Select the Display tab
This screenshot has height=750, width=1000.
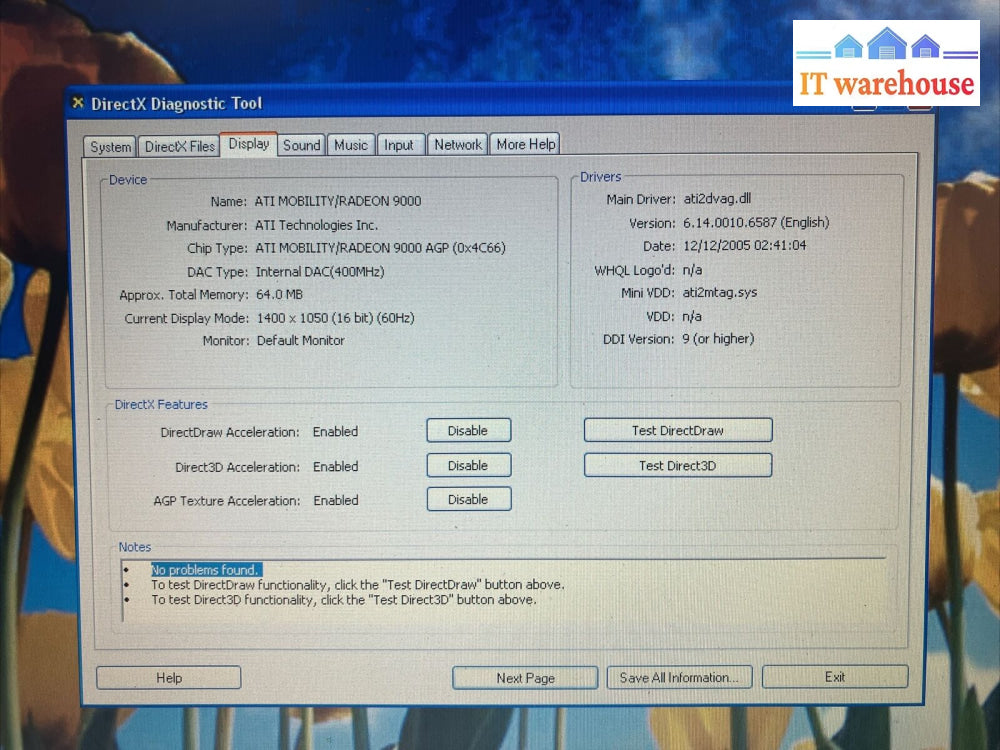248,144
